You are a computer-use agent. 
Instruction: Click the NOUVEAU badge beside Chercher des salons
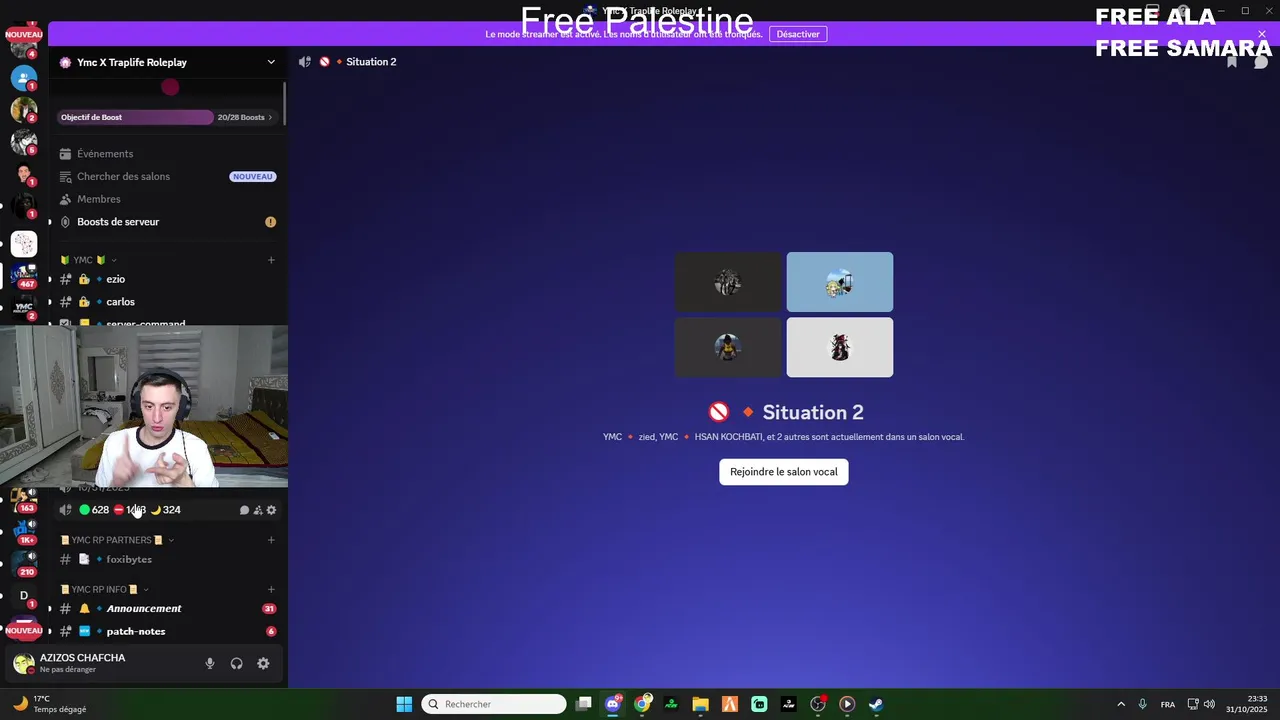click(252, 177)
